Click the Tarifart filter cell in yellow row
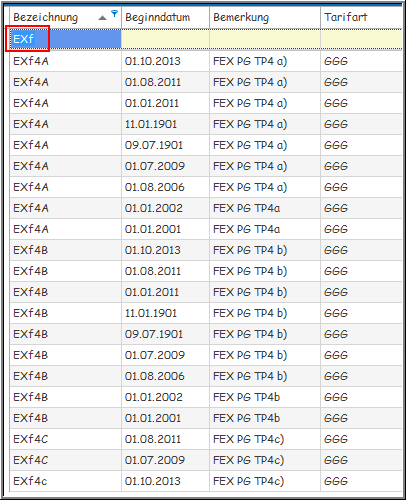406x500 pixels. pyautogui.click(x=361, y=39)
